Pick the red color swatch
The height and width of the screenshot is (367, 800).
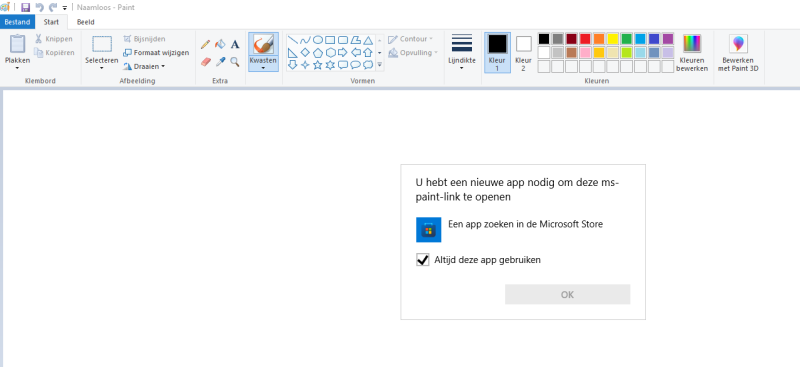pos(585,39)
